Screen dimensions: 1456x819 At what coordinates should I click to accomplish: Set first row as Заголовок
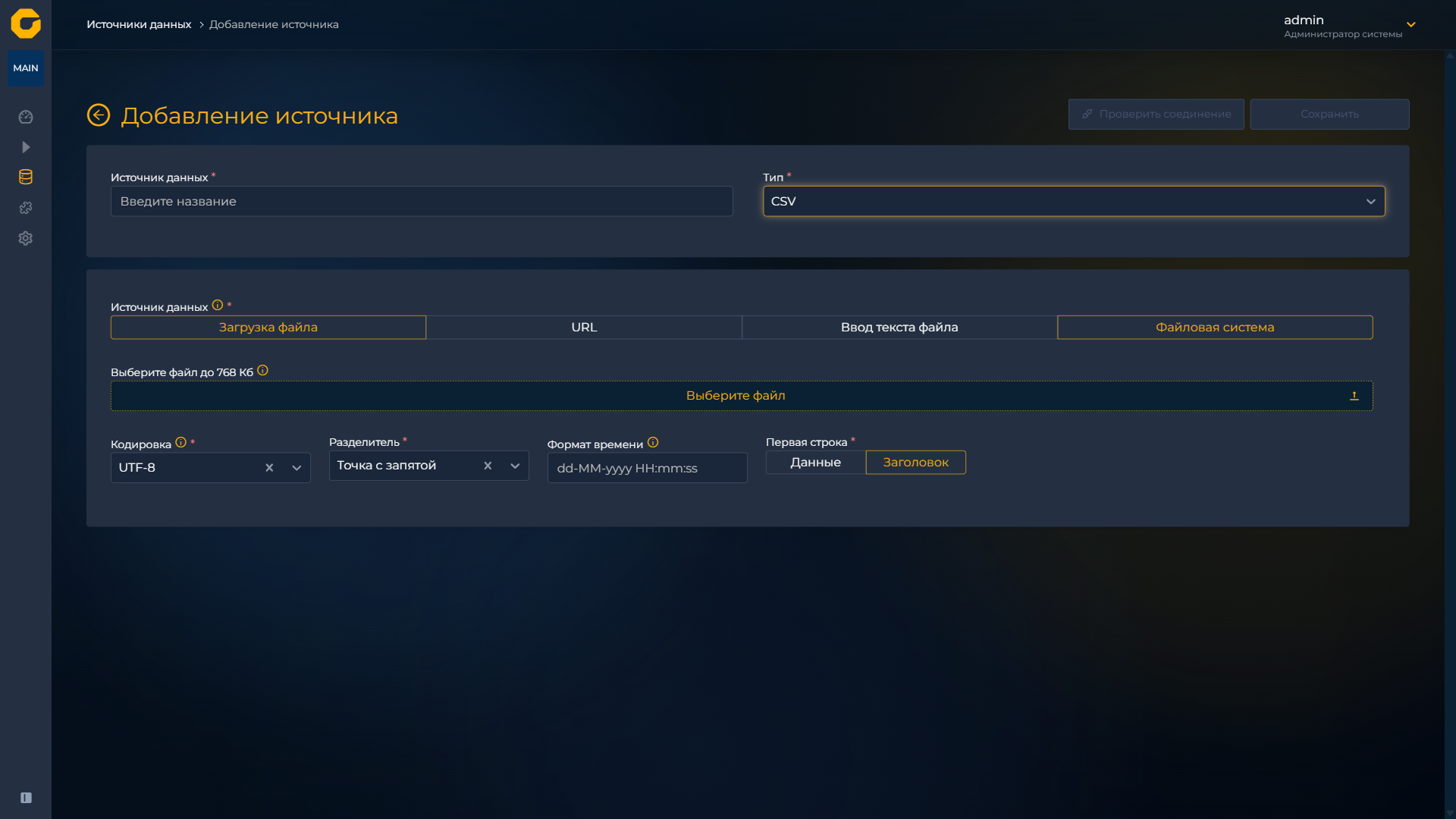click(x=916, y=463)
